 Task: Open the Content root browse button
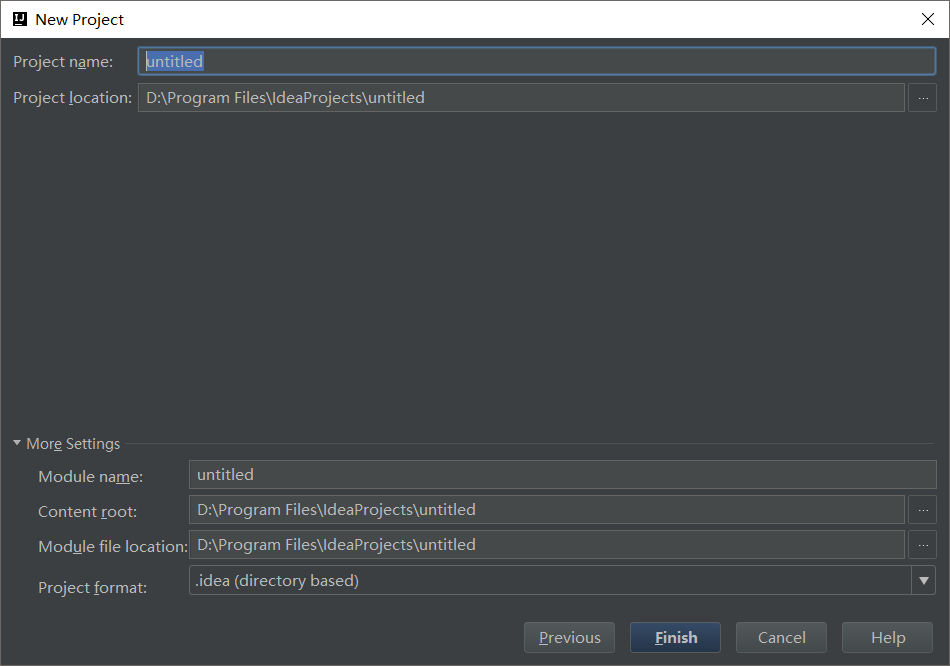922,510
